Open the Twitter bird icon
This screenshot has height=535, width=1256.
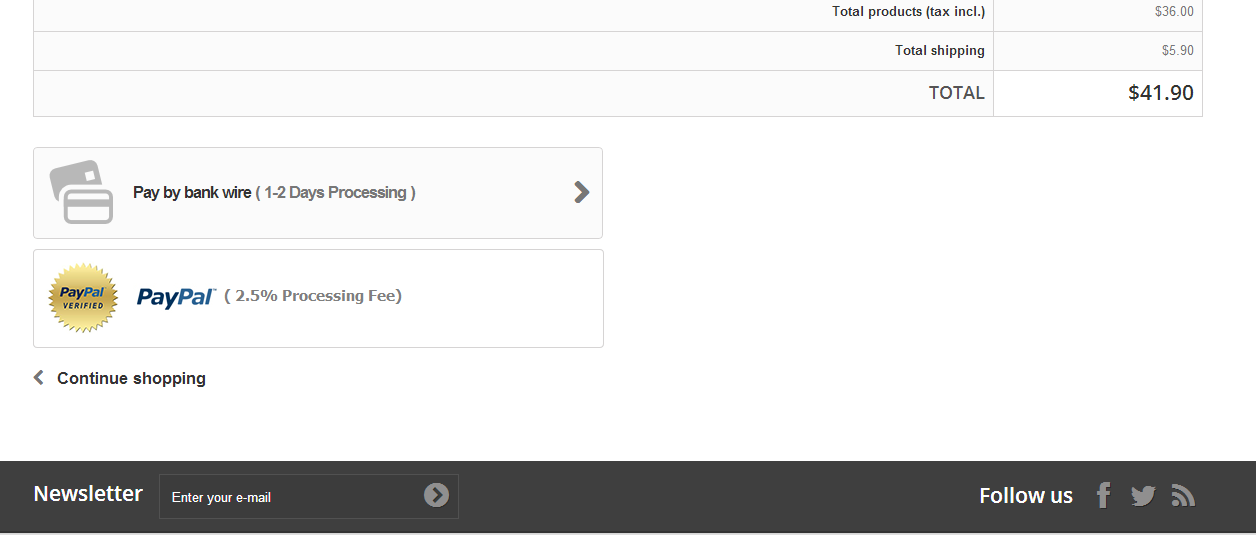(x=1143, y=495)
